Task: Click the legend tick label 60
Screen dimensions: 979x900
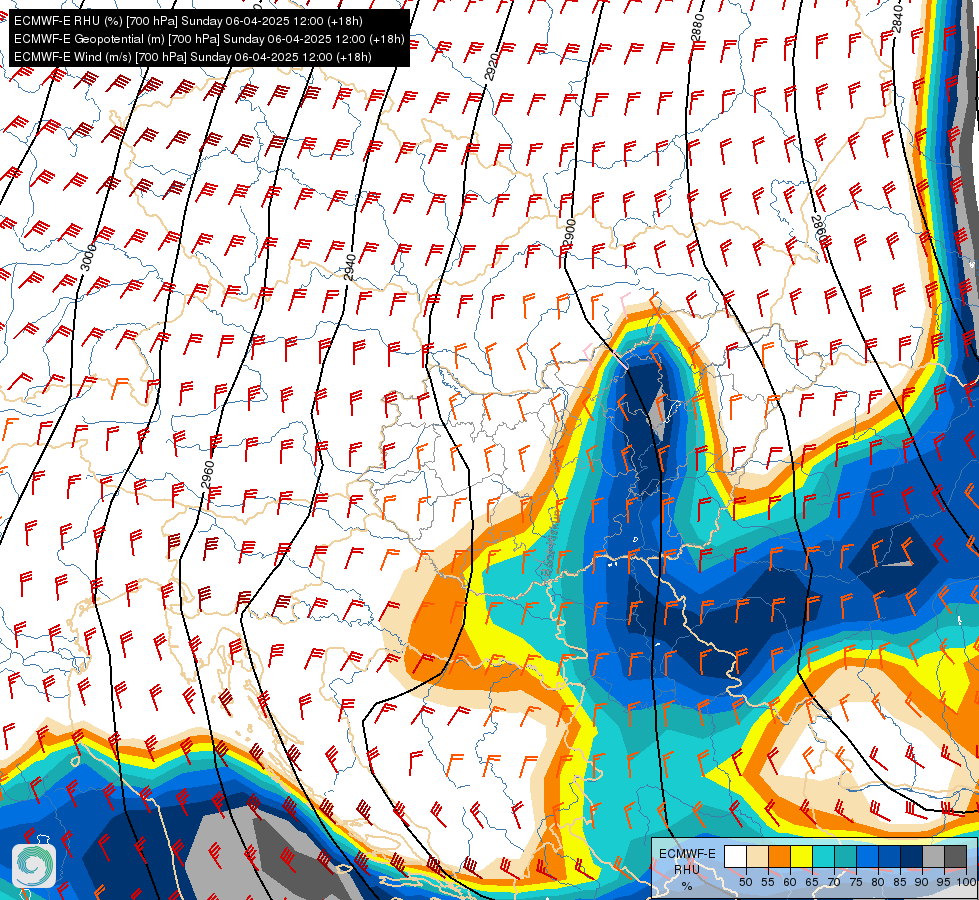Action: tap(790, 882)
